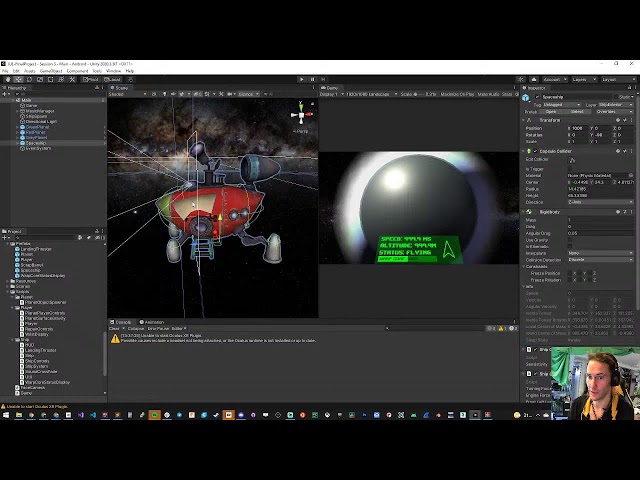This screenshot has height=480, width=640.
Task: Switch to the Animation tab
Action: [x=151, y=322]
